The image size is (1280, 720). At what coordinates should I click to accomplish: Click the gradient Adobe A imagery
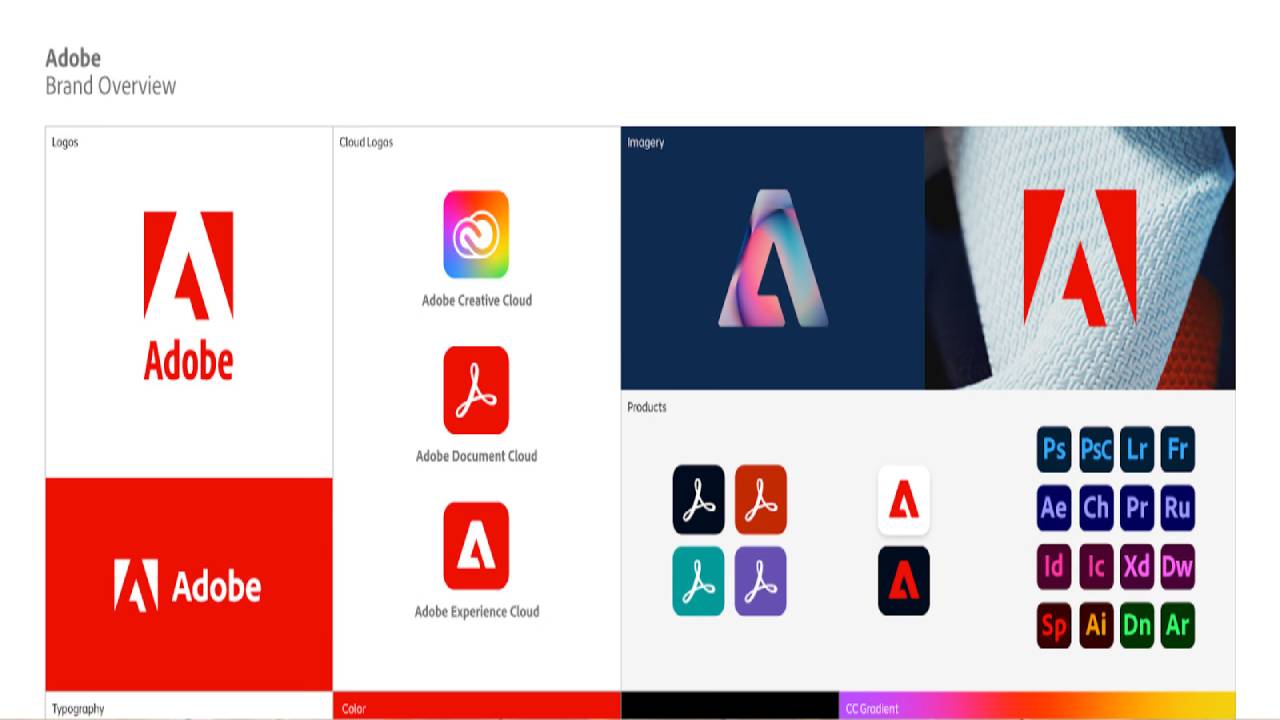(x=772, y=258)
